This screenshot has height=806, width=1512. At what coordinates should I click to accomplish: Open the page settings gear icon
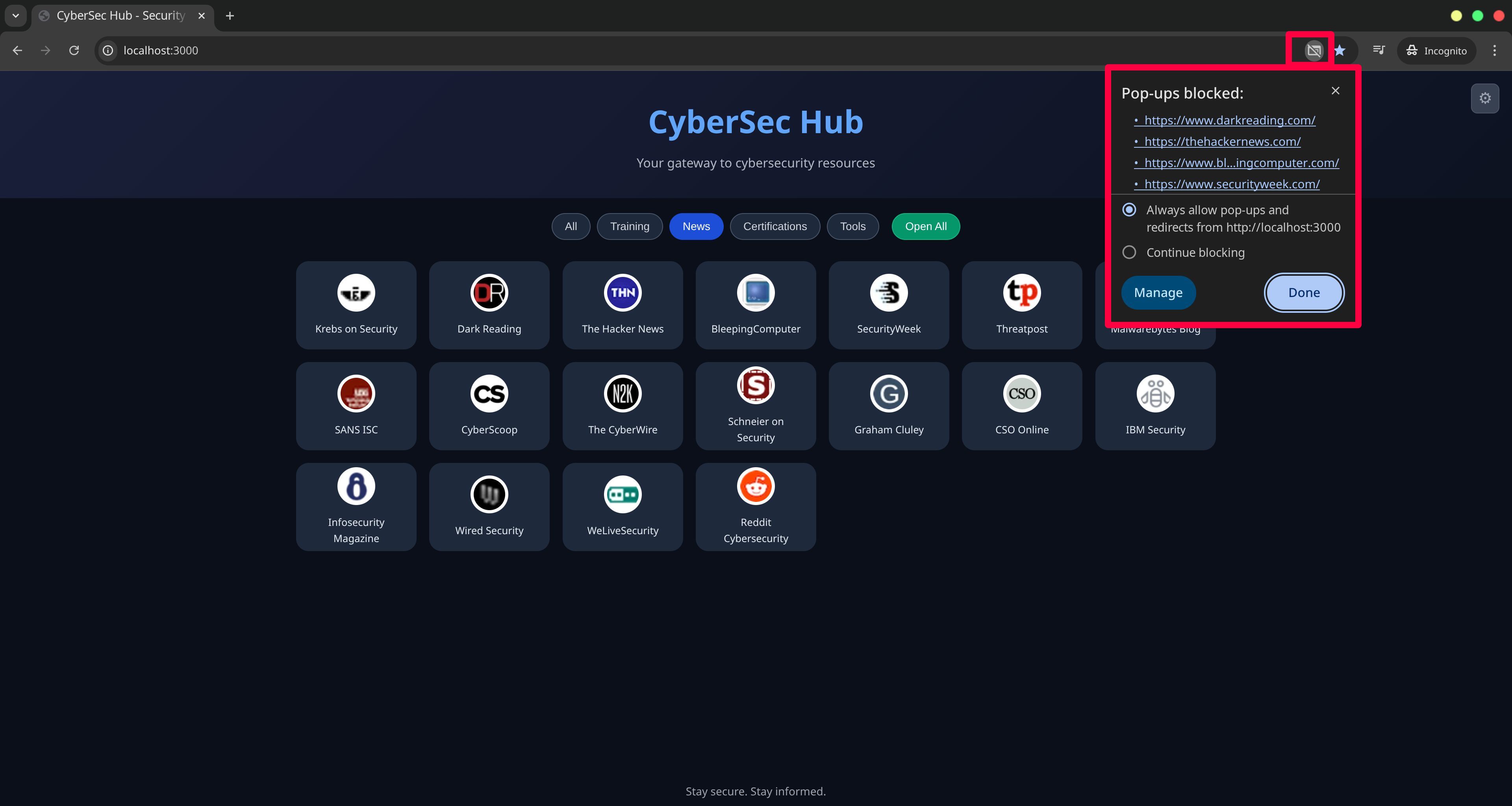point(1485,98)
